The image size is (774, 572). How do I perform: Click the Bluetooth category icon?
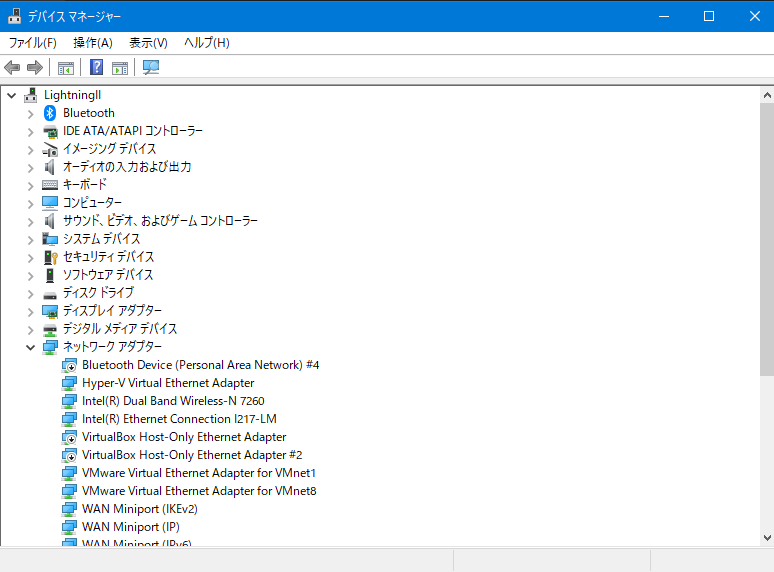point(50,113)
